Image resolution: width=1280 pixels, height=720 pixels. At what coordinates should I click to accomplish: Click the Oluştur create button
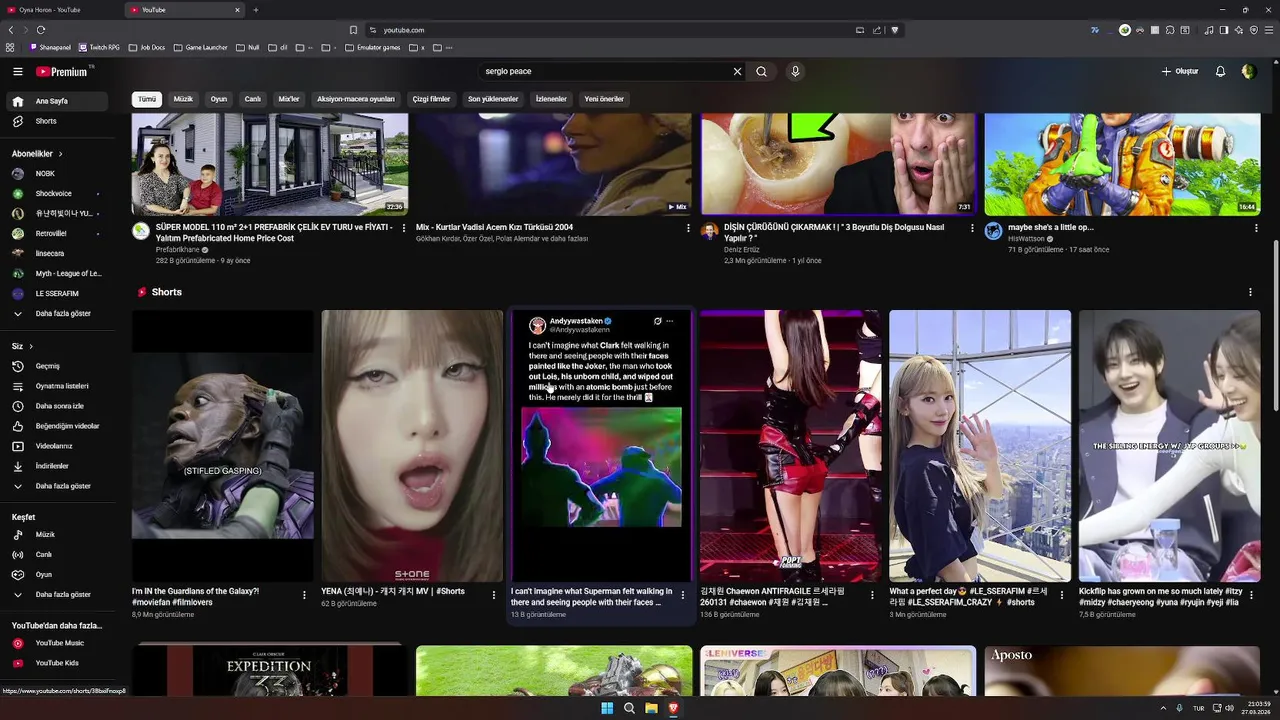pos(1179,71)
